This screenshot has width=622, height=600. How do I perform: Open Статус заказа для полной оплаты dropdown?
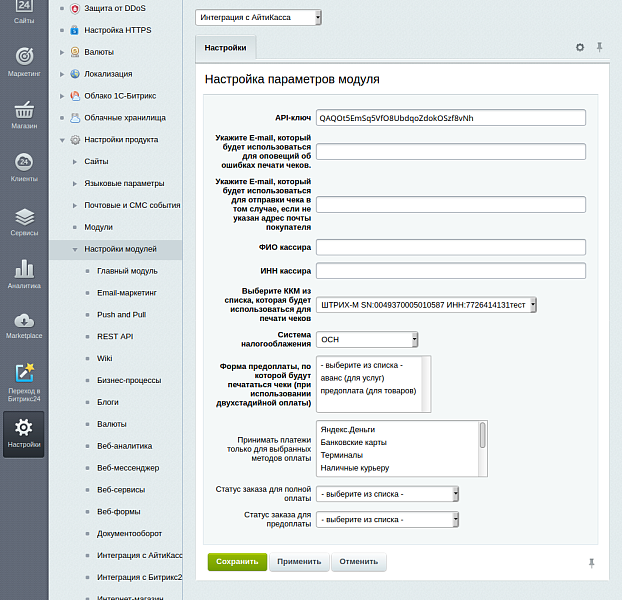point(387,493)
